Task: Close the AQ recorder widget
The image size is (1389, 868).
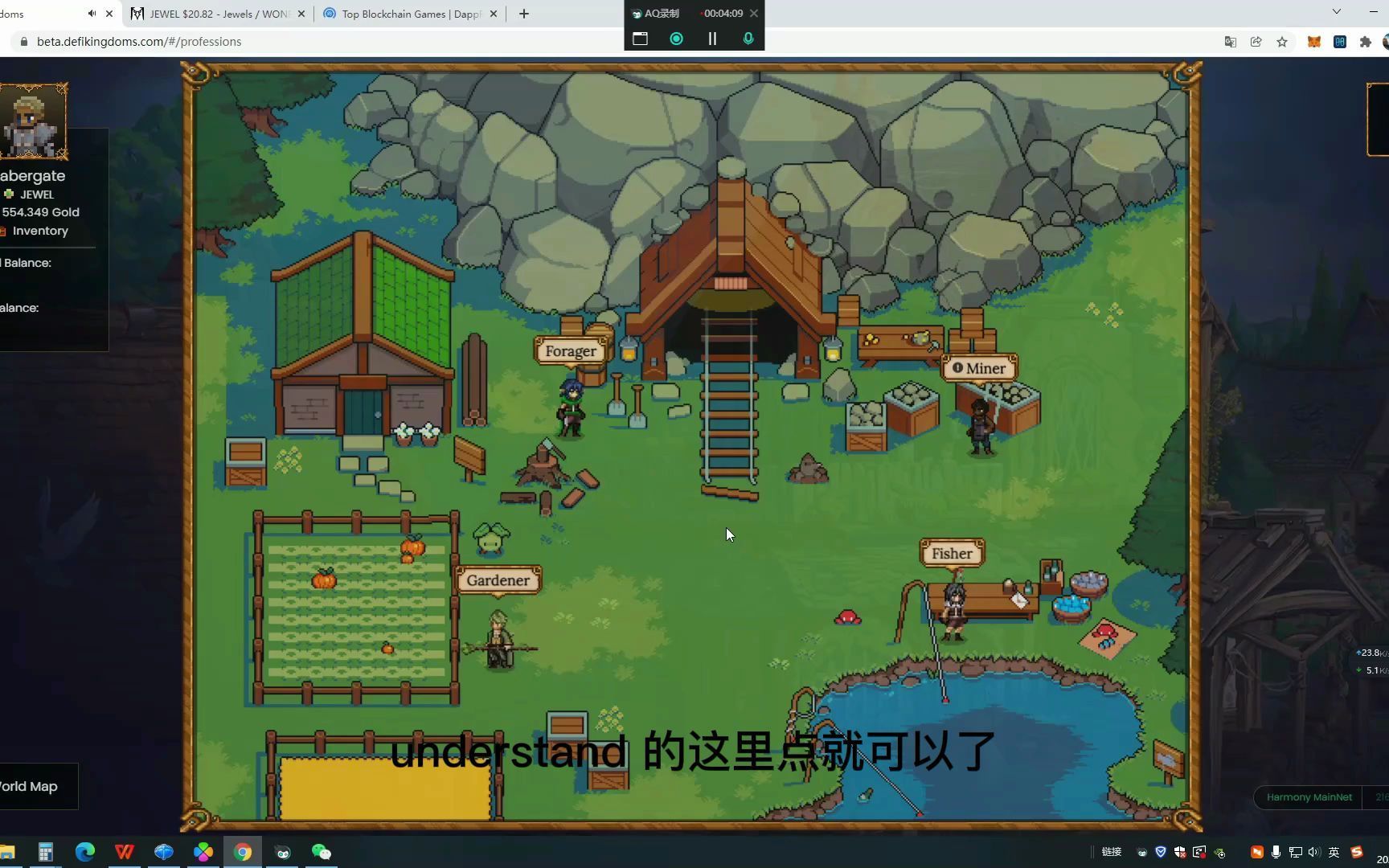Action: point(754,13)
